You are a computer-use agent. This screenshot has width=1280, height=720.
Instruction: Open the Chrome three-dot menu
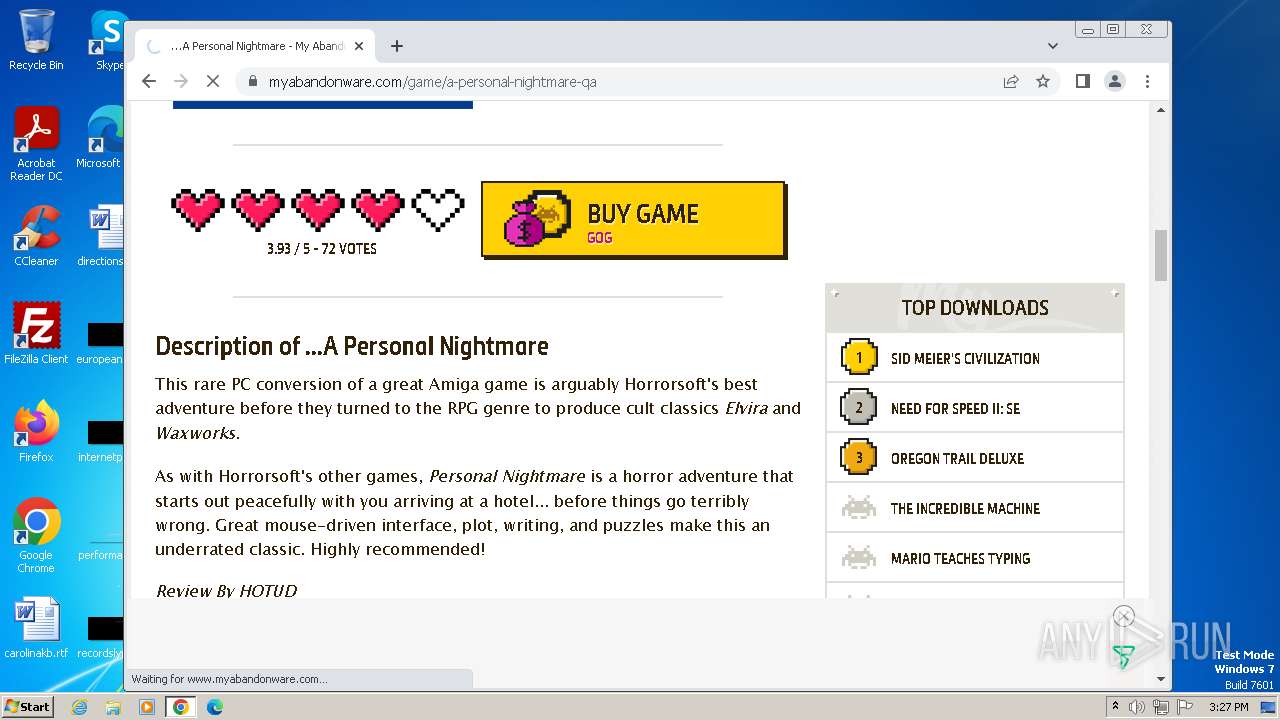(1147, 81)
